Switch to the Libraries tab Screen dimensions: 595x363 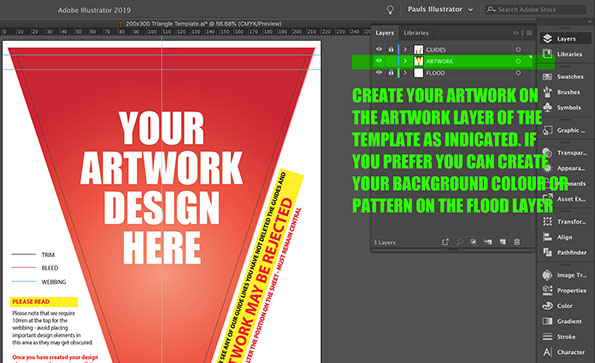tap(416, 33)
